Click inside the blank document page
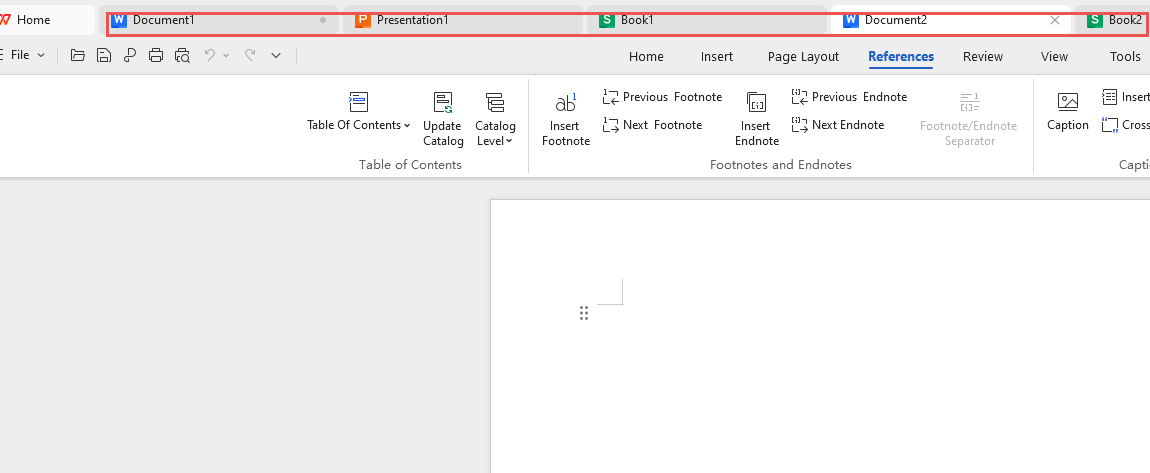The width and height of the screenshot is (1150, 473). click(x=820, y=336)
